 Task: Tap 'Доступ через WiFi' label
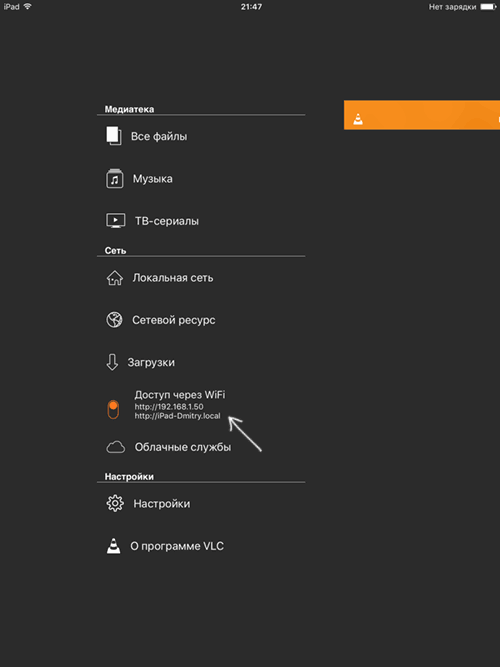(180, 395)
